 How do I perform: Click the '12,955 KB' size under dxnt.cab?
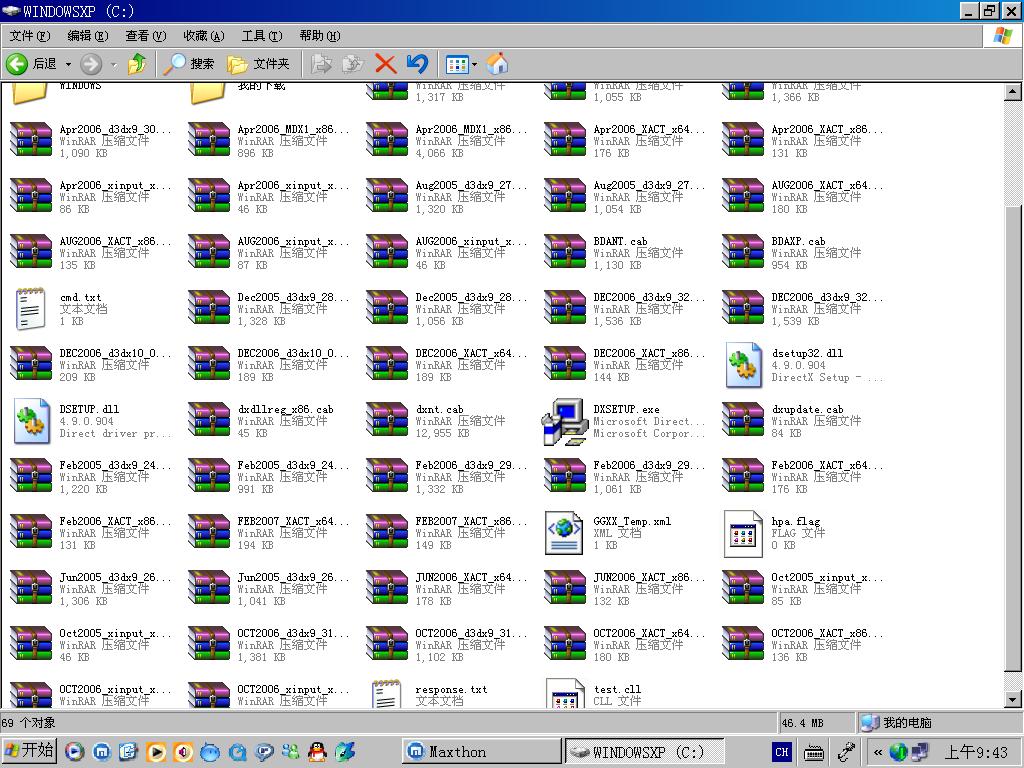tap(443, 433)
